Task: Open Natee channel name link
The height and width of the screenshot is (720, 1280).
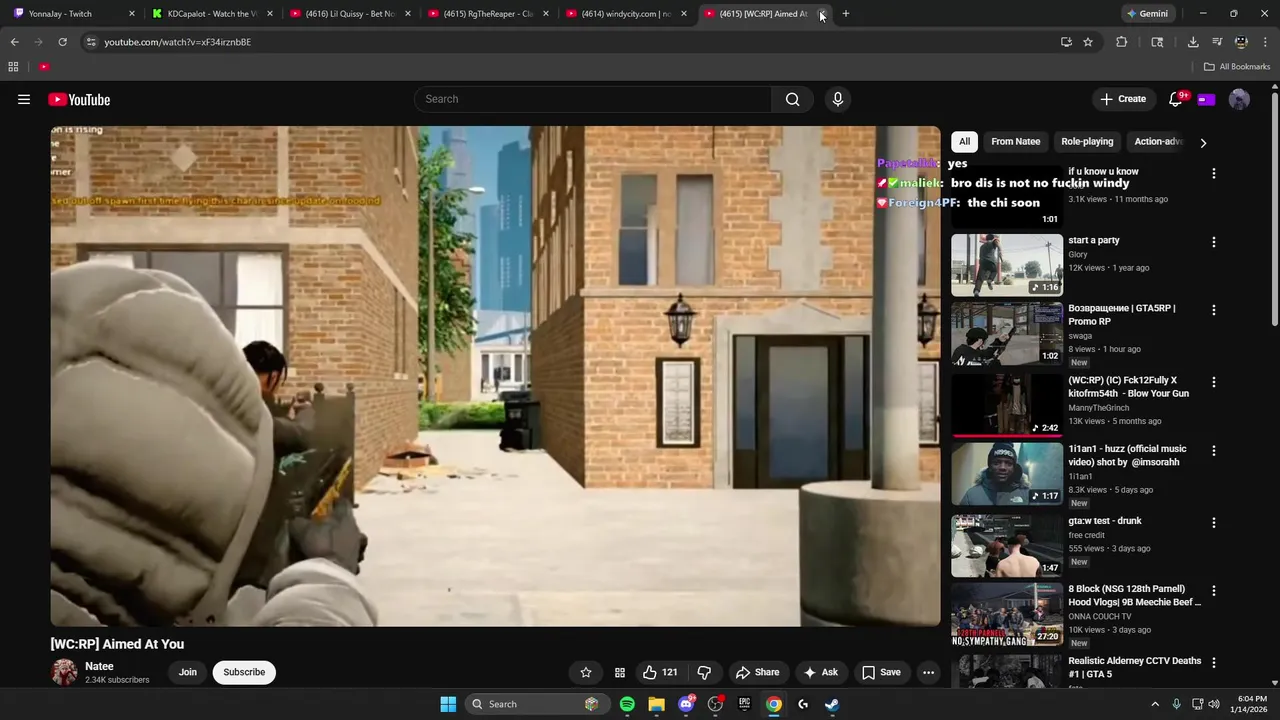Action: 99,666
